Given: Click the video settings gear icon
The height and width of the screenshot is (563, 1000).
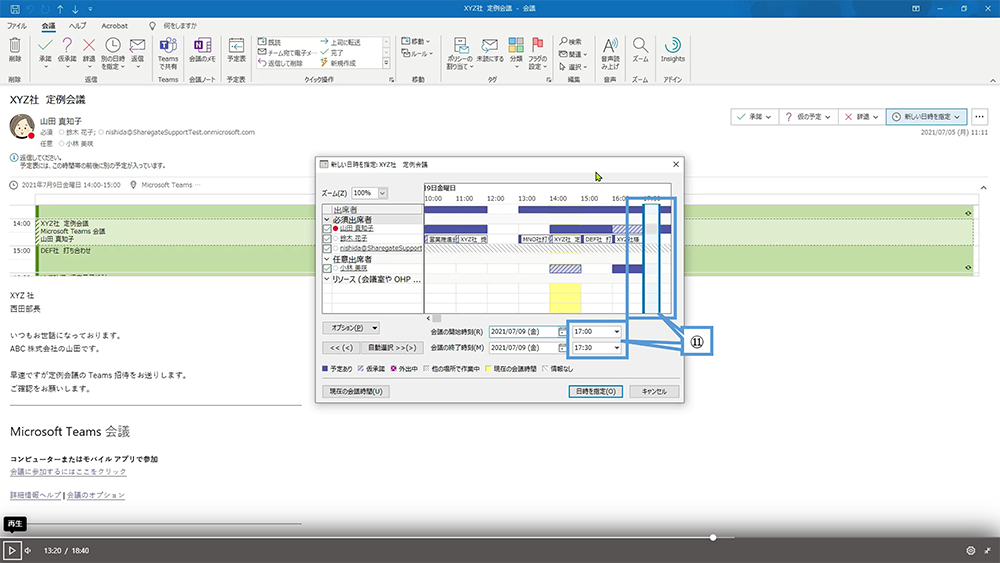Looking at the screenshot, I should click(971, 551).
